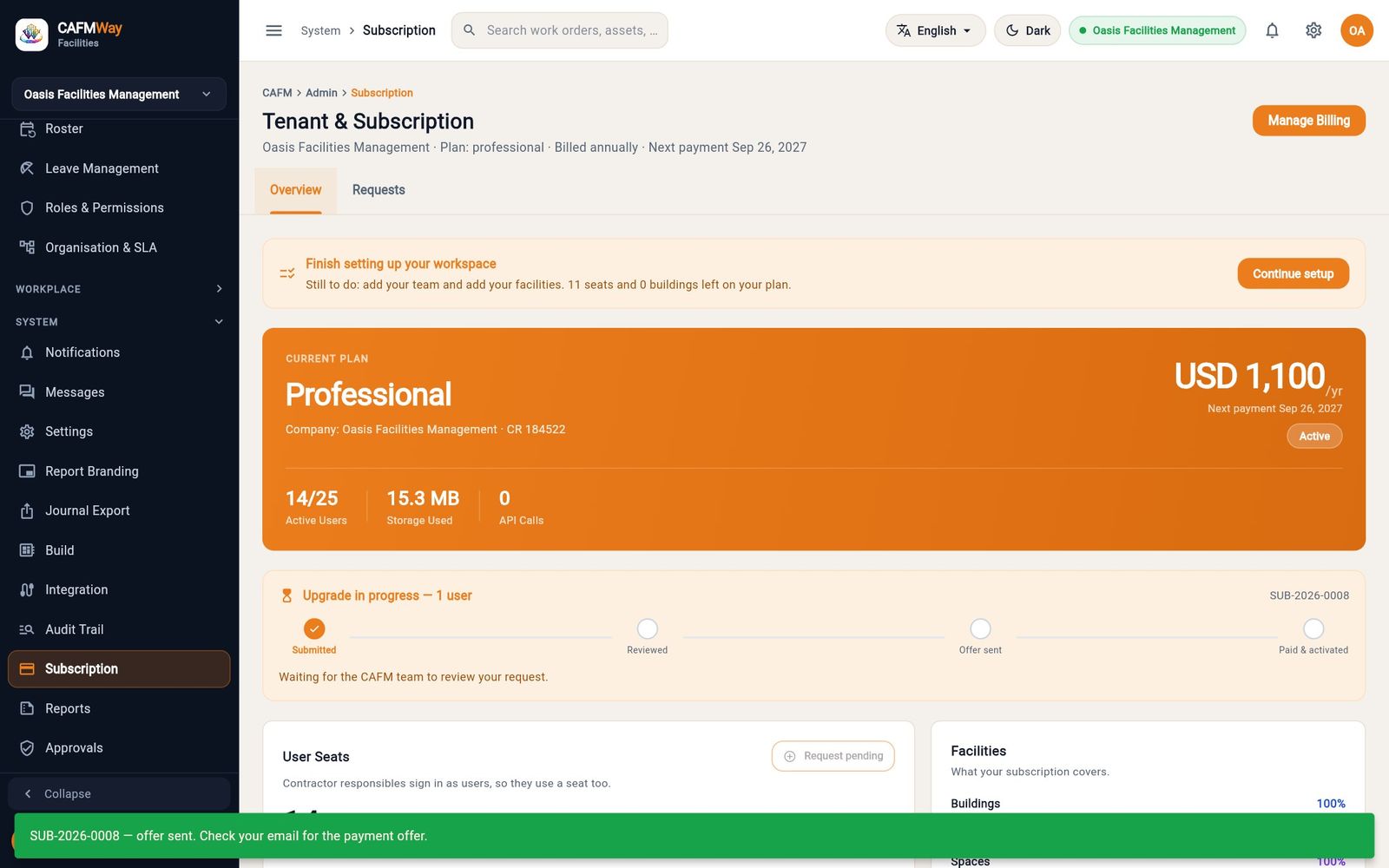Click the Offer sent step marker
Viewport: 1389px width, 868px height.
coord(980,628)
